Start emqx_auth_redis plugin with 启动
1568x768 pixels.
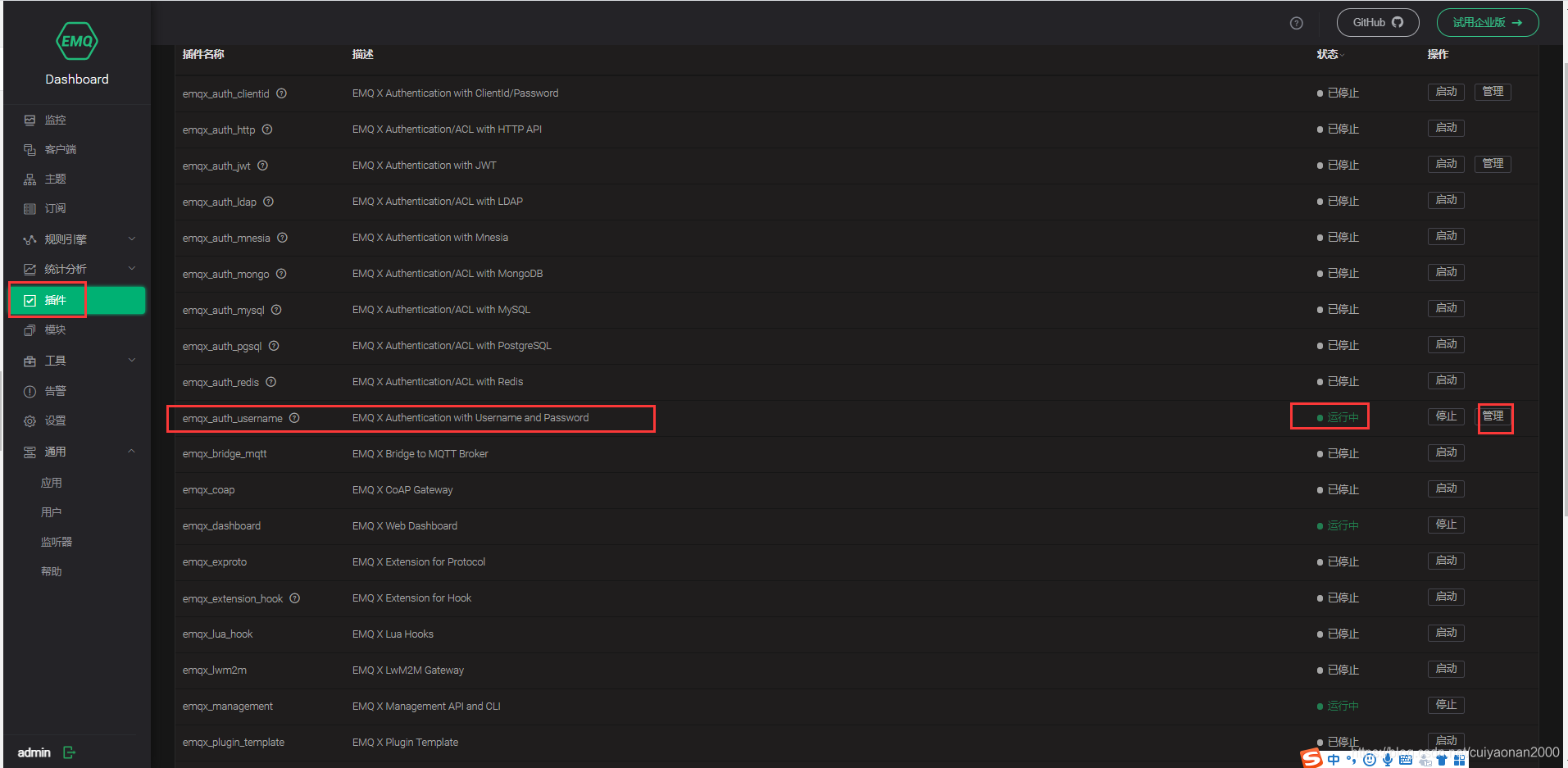point(1446,380)
